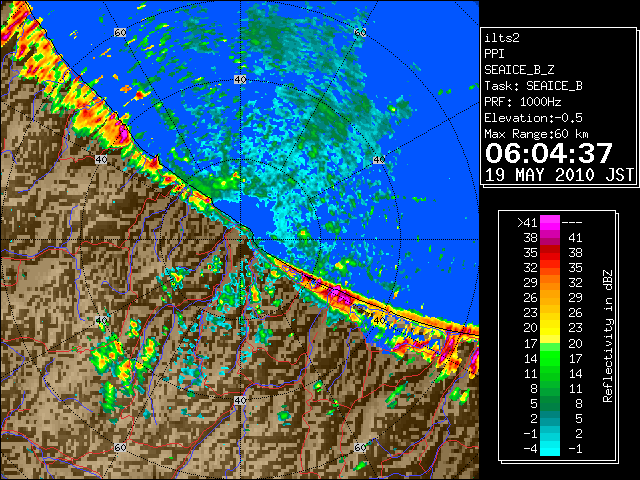Select the 'Elevation:-0.5' readout
640x480 pixels.
pos(533,118)
